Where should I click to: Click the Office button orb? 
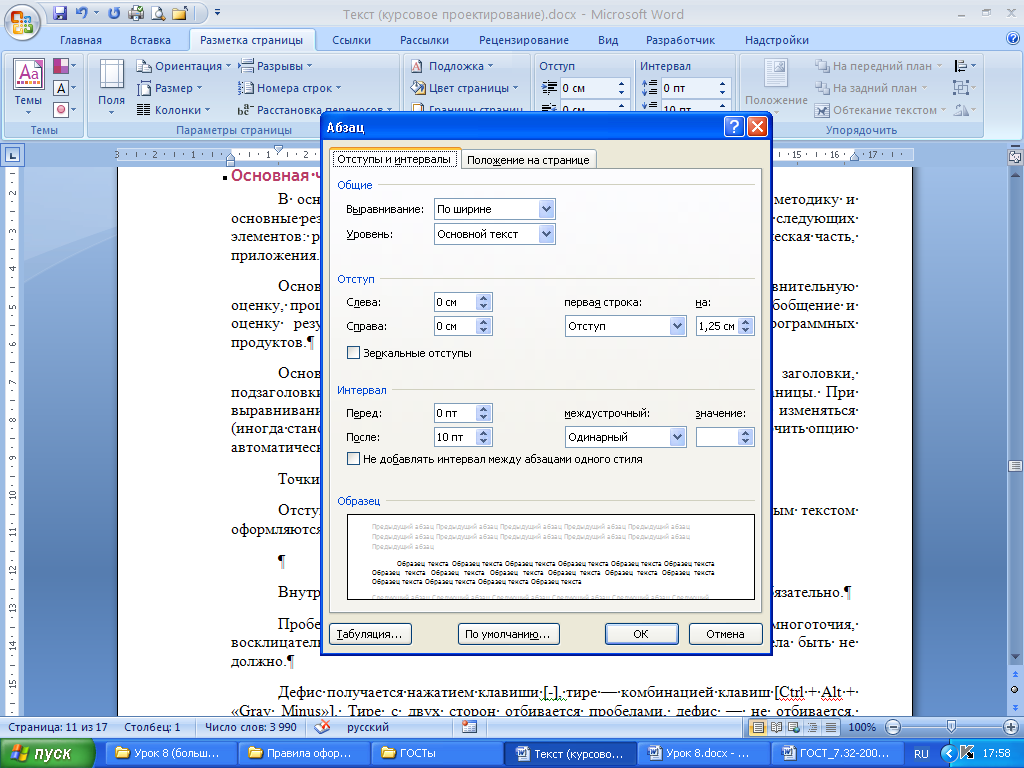(22, 22)
